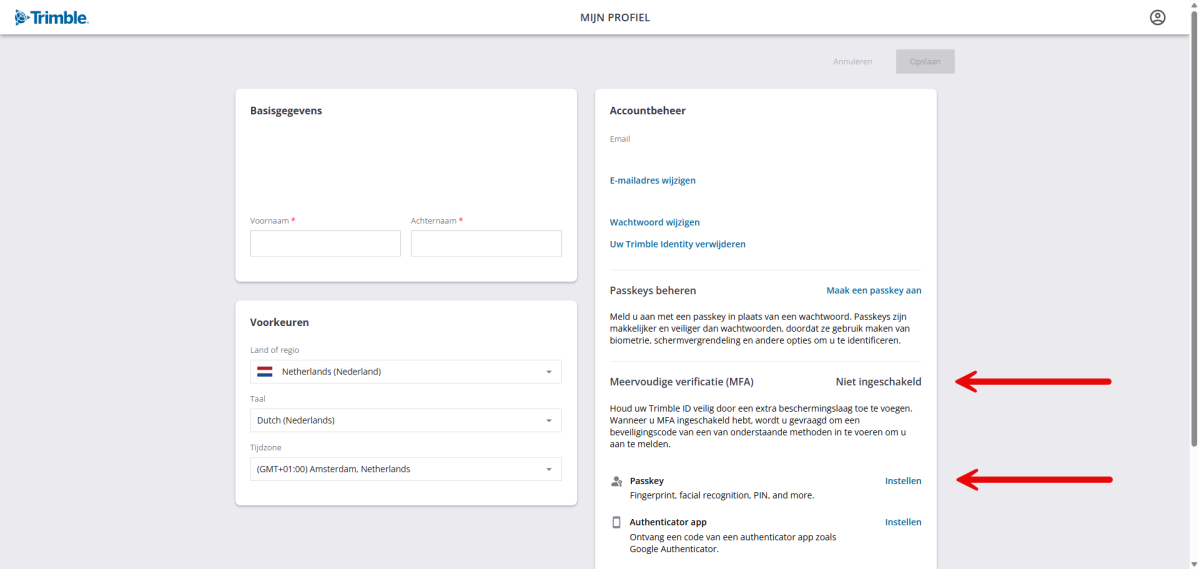Screen dimensions: 1200x569
Task: Open the user account profile icon
Action: tap(1157, 17)
